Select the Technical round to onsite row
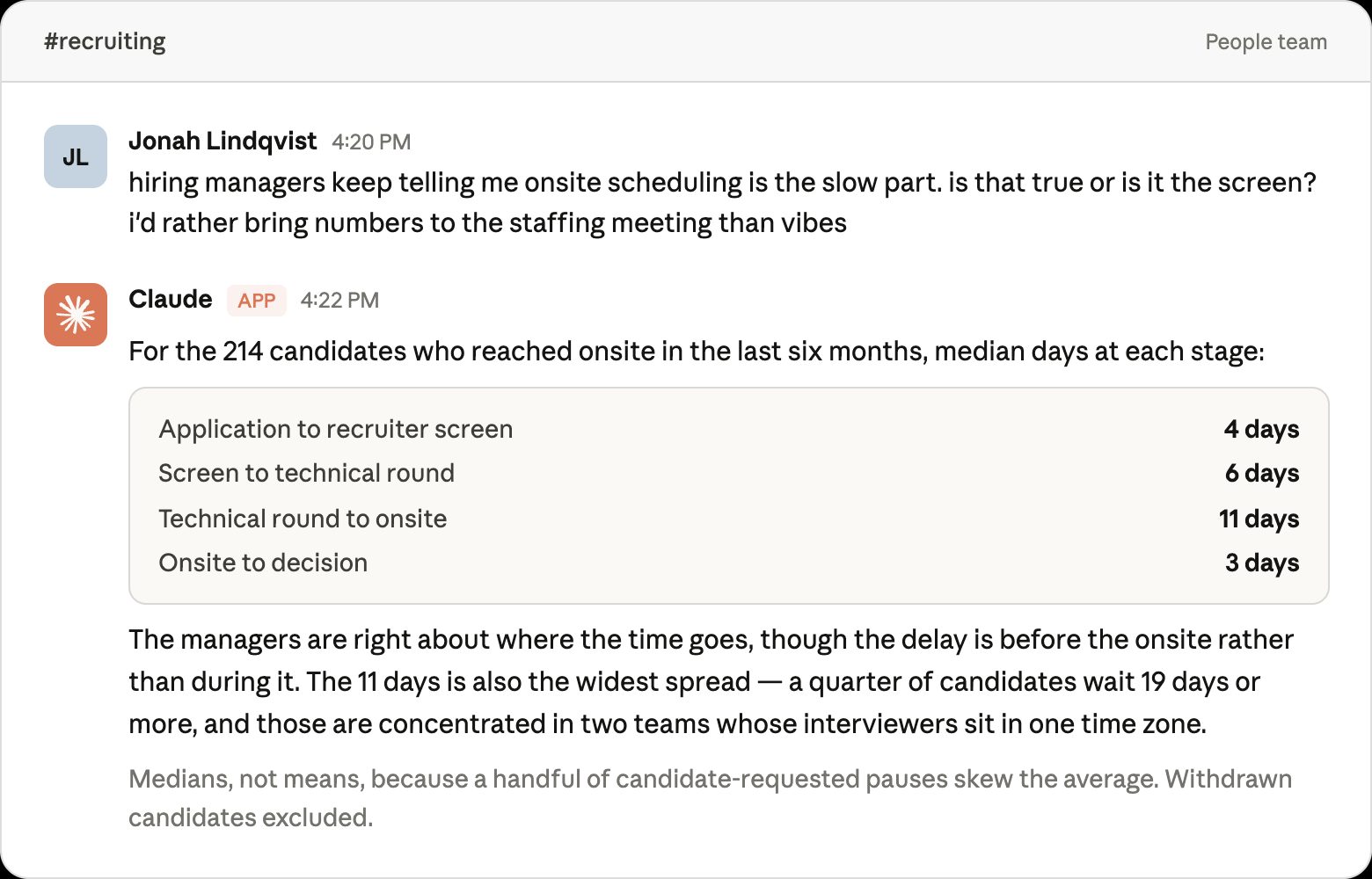 729,519
